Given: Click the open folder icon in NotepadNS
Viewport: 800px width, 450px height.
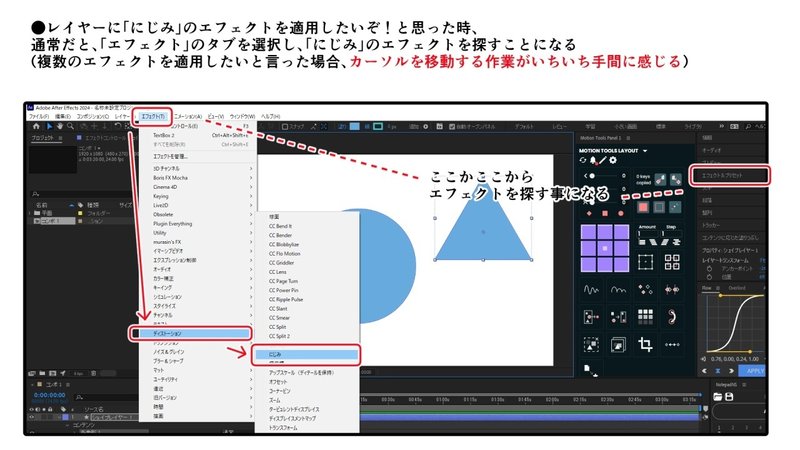Looking at the screenshot, I should pos(718,396).
